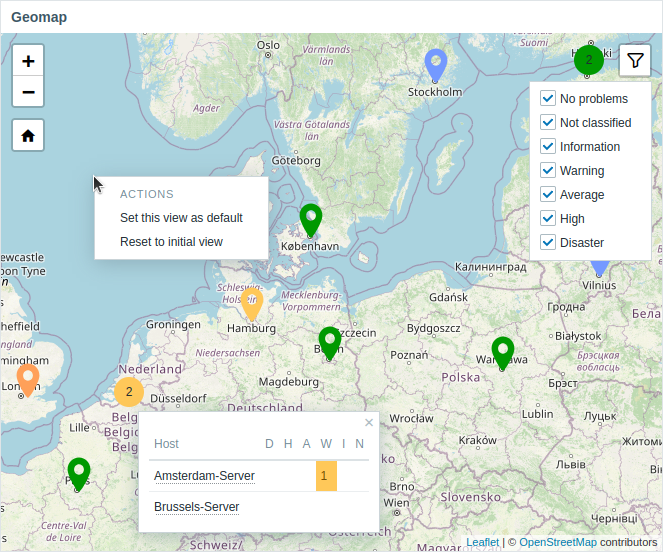Open the OpenStreetMap contributors link

point(558,542)
